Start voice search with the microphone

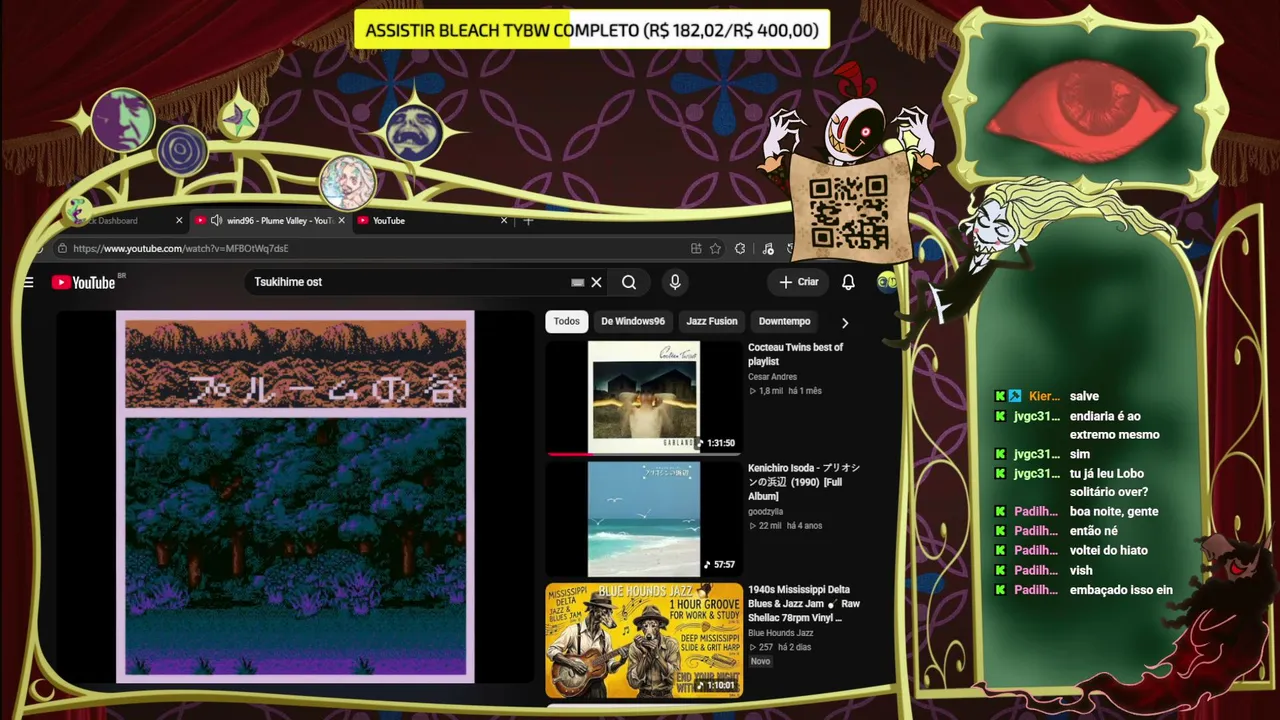pos(675,282)
